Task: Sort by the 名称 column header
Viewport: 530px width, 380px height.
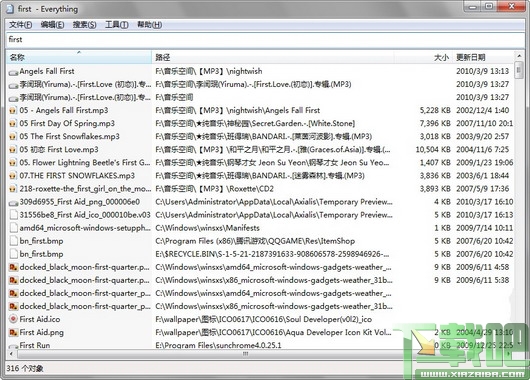Action: [x=79, y=57]
